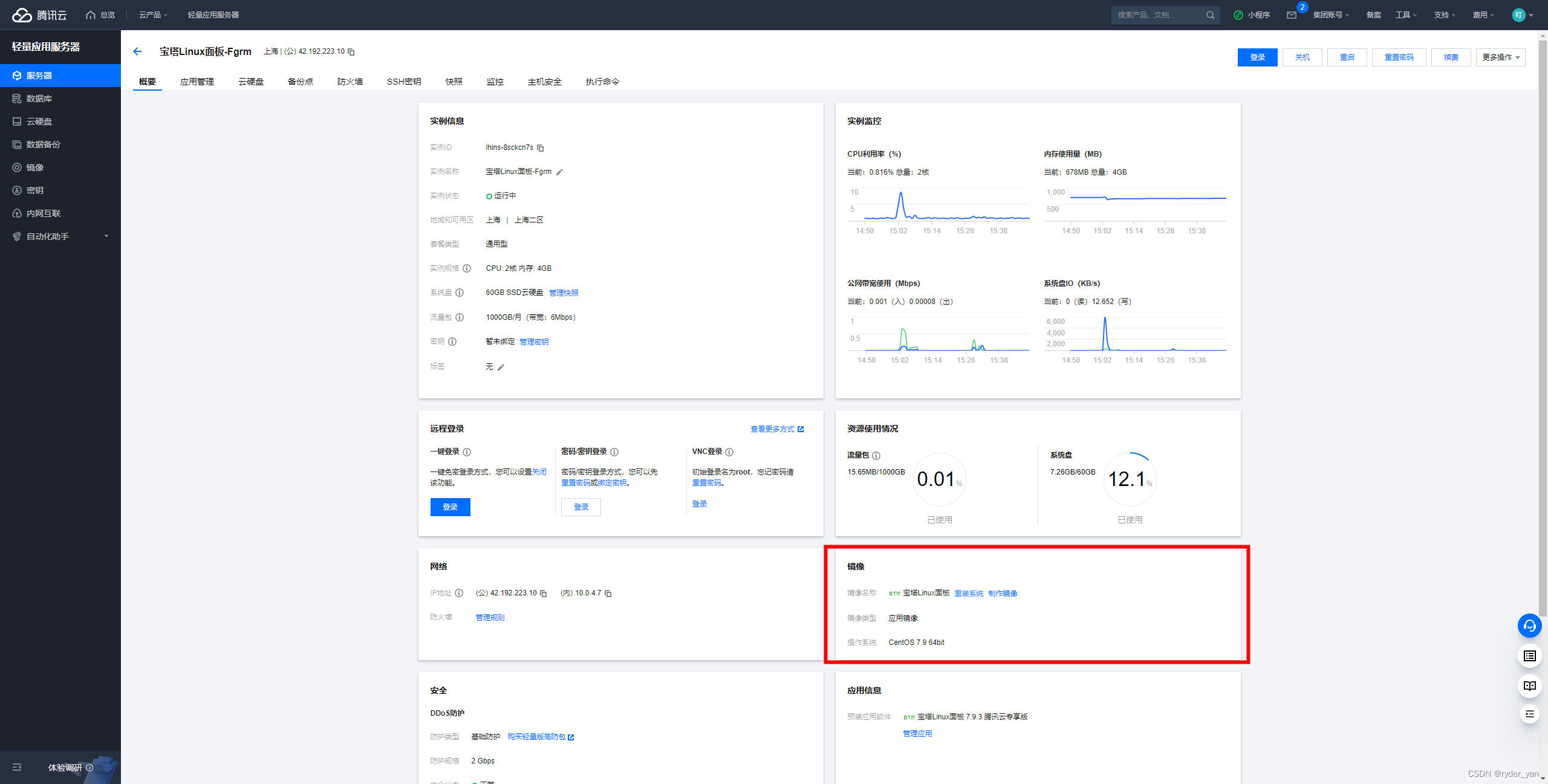
Task: Open the 管理密钥 link
Action: click(x=535, y=342)
